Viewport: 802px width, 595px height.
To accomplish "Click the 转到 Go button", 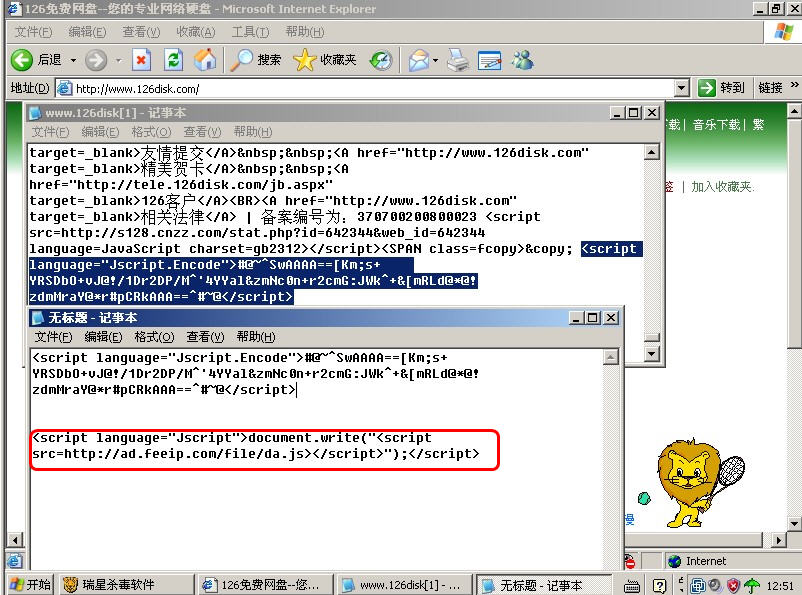I will click(722, 88).
